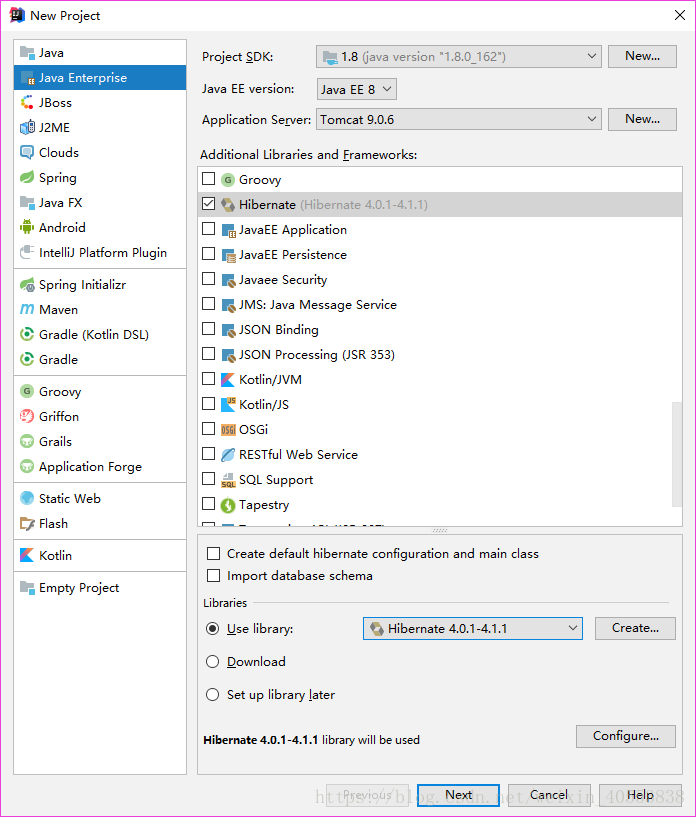Select the Download radio button
The image size is (696, 817).
tap(213, 662)
